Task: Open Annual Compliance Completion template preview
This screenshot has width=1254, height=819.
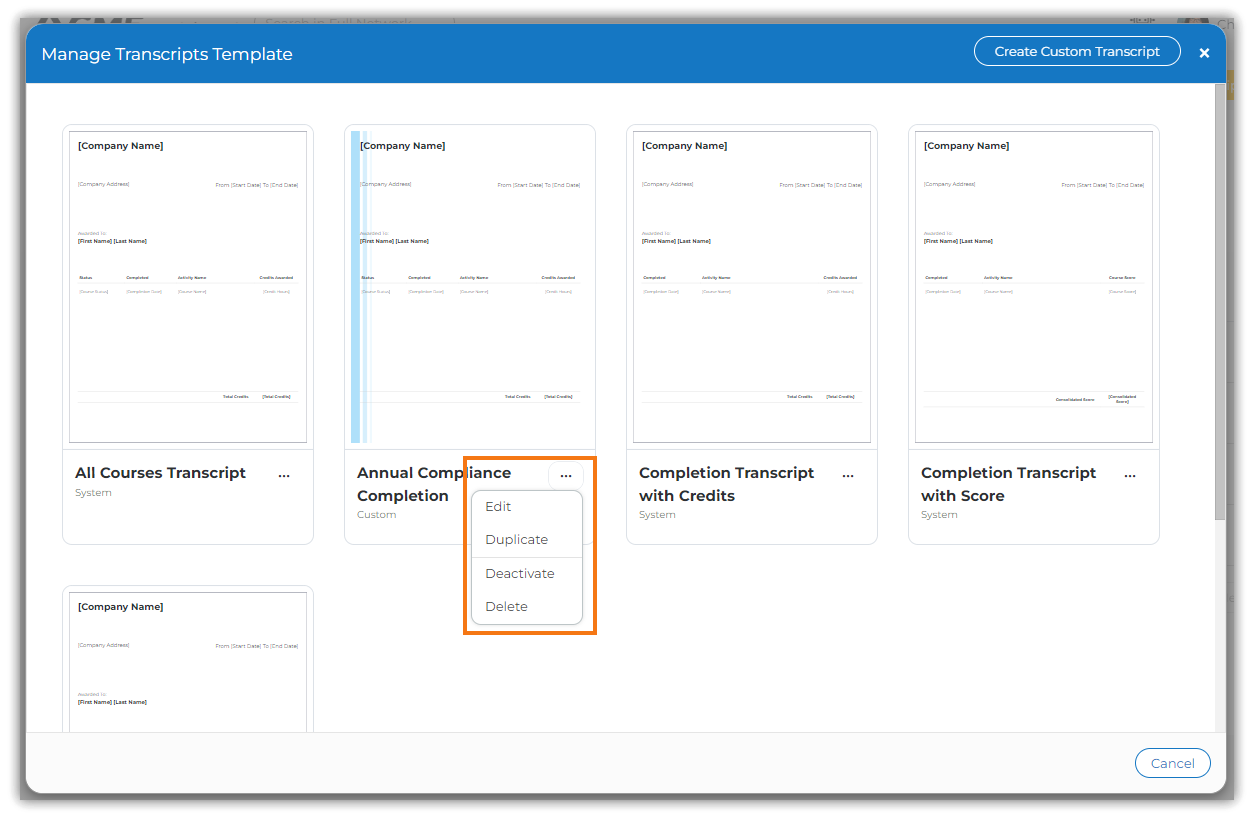Action: tap(470, 287)
